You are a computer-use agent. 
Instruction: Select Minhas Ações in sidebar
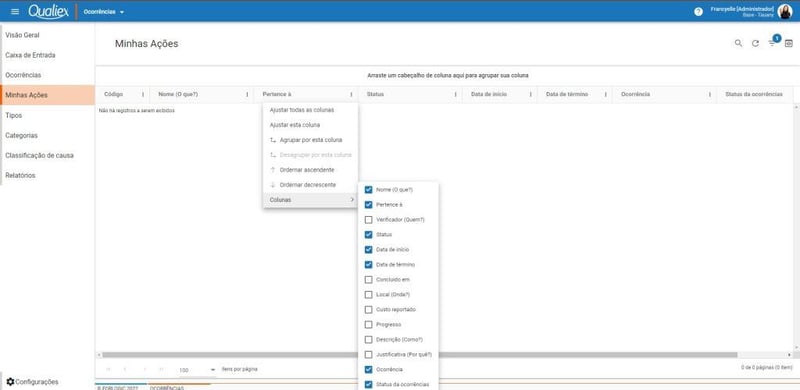47,95
